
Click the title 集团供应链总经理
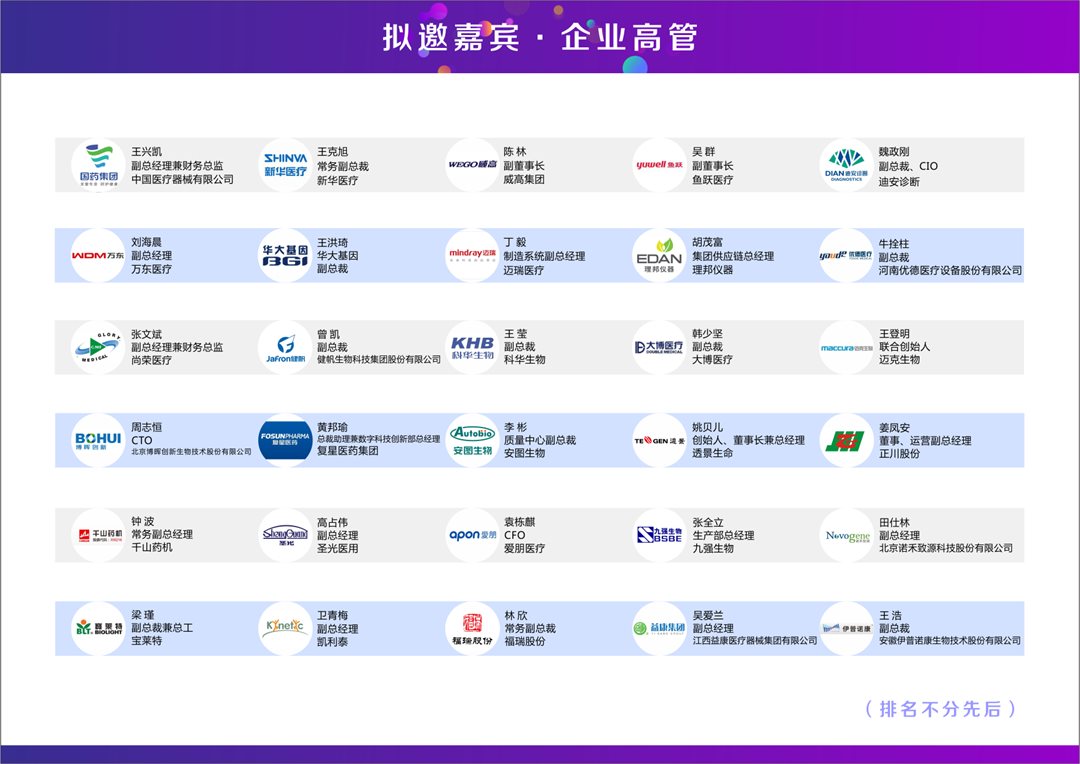733,256
